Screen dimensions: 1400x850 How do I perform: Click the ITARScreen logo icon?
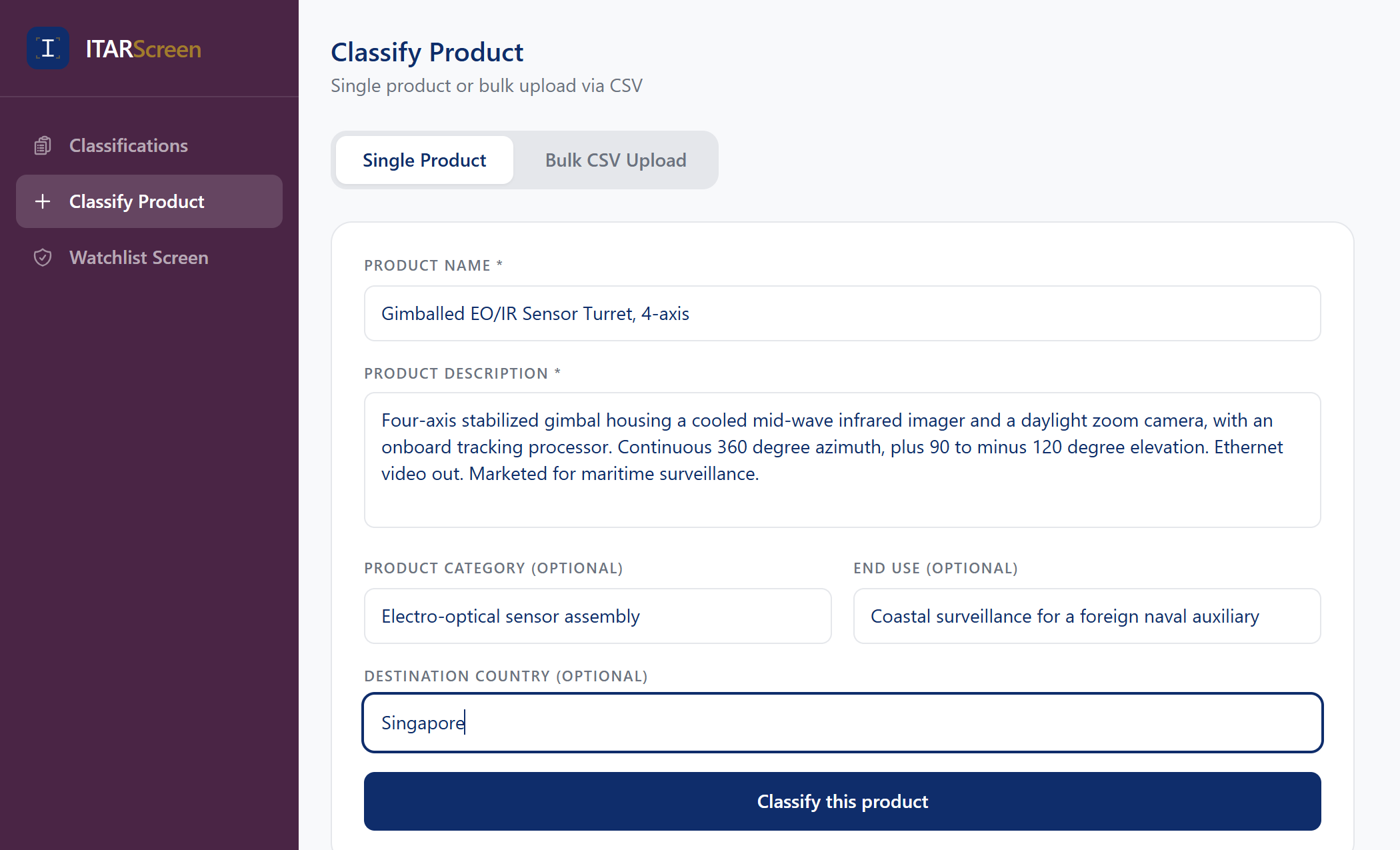[48, 48]
